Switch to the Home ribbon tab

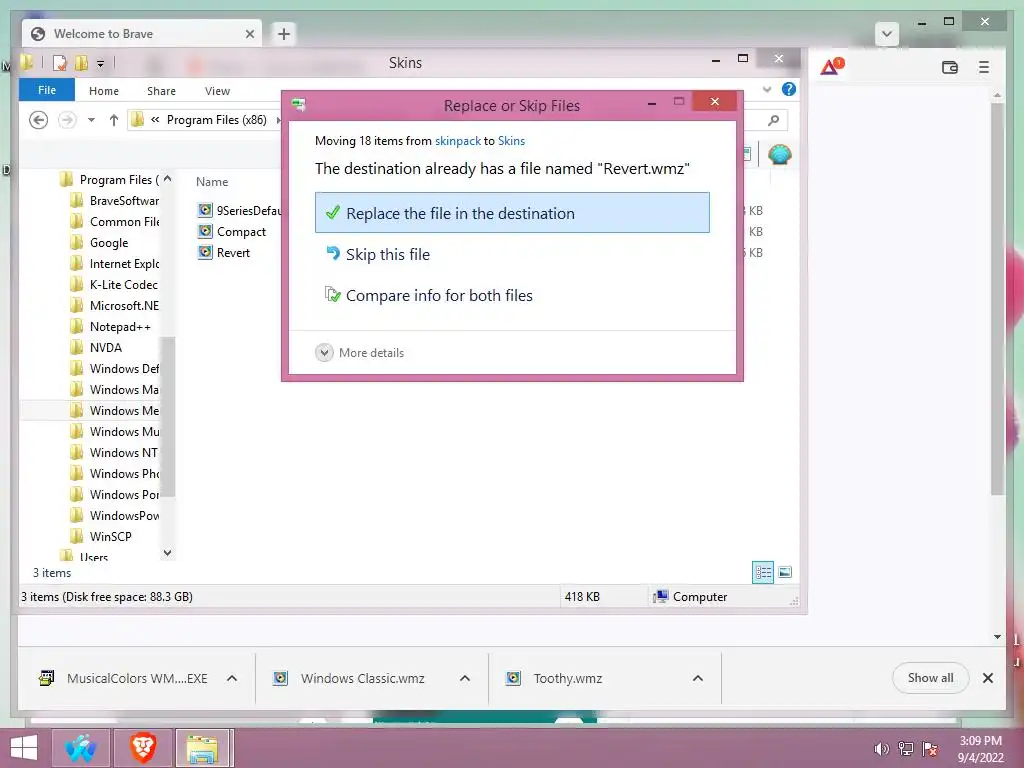click(104, 91)
